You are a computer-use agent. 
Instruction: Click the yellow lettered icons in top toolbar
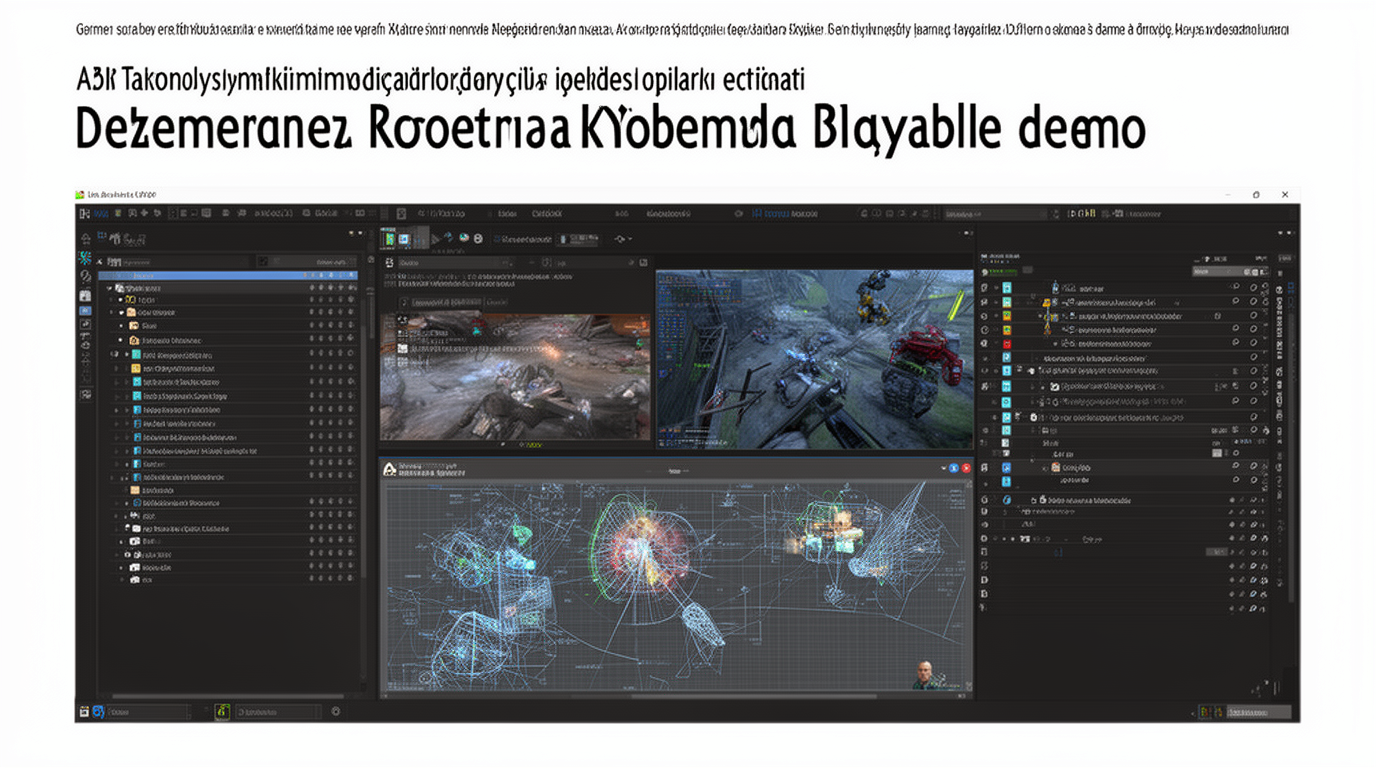click(x=1085, y=213)
